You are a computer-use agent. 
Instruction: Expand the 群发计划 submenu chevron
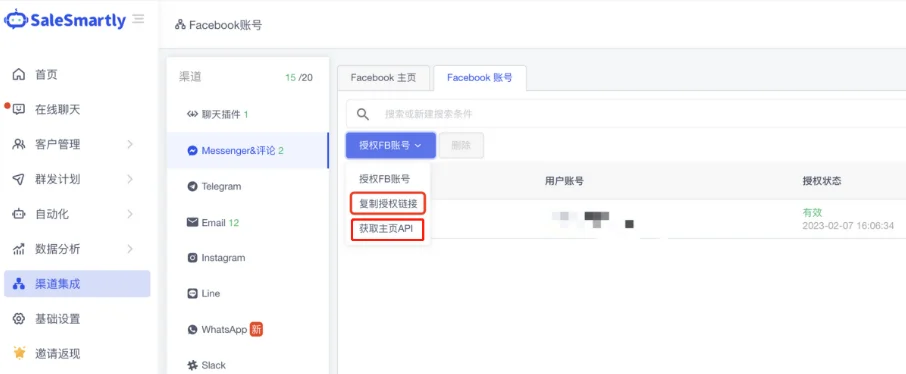coord(130,179)
